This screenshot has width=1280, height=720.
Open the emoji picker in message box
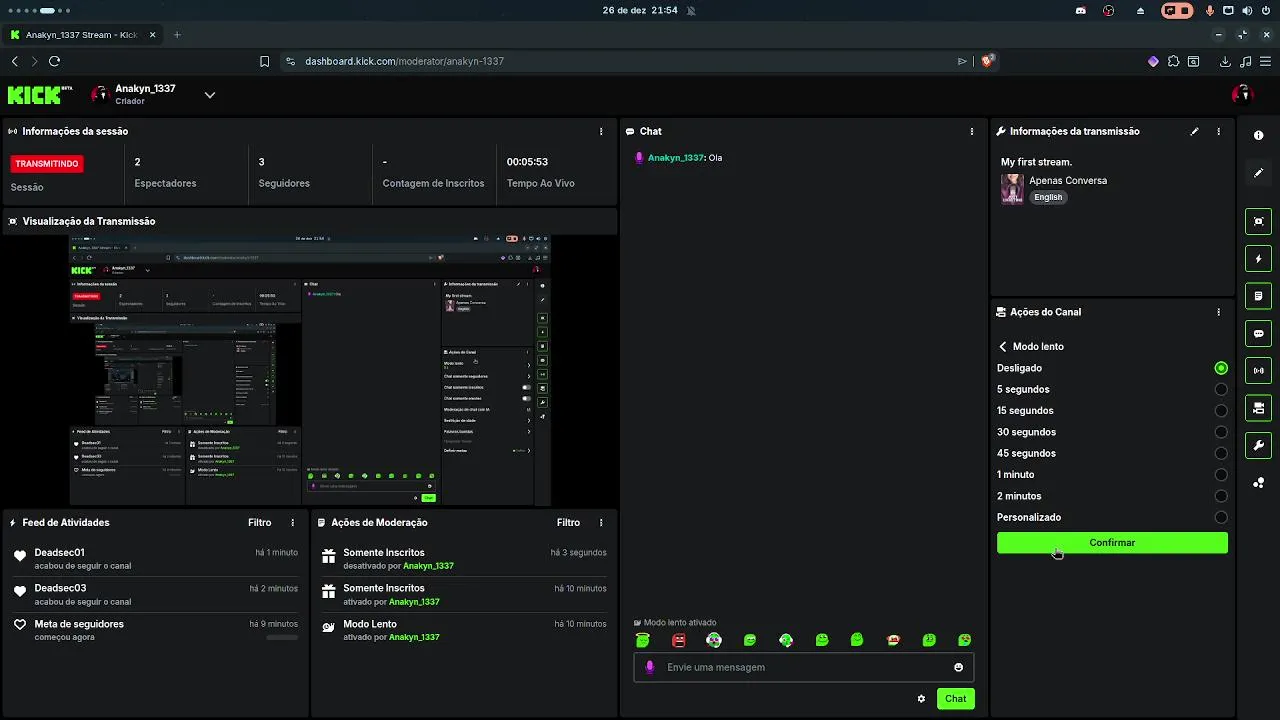pos(958,667)
